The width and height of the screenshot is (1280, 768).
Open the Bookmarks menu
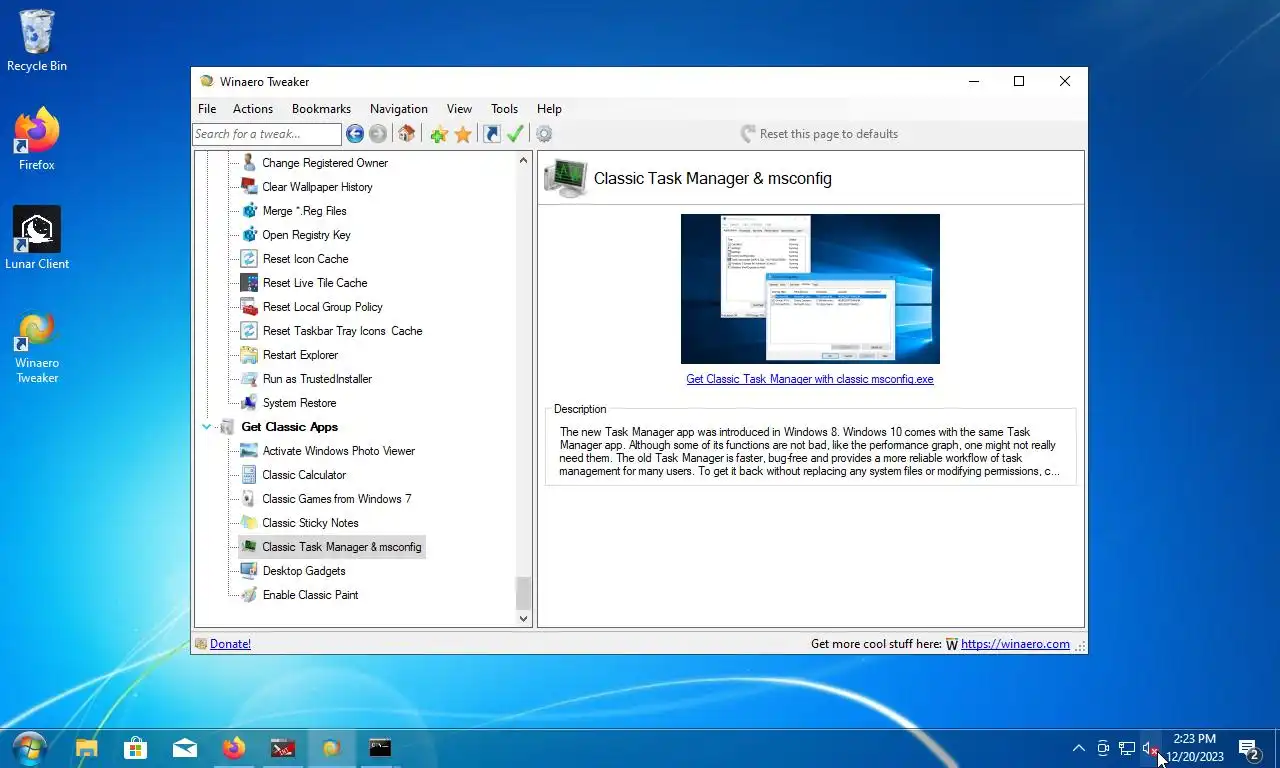pyautogui.click(x=321, y=109)
